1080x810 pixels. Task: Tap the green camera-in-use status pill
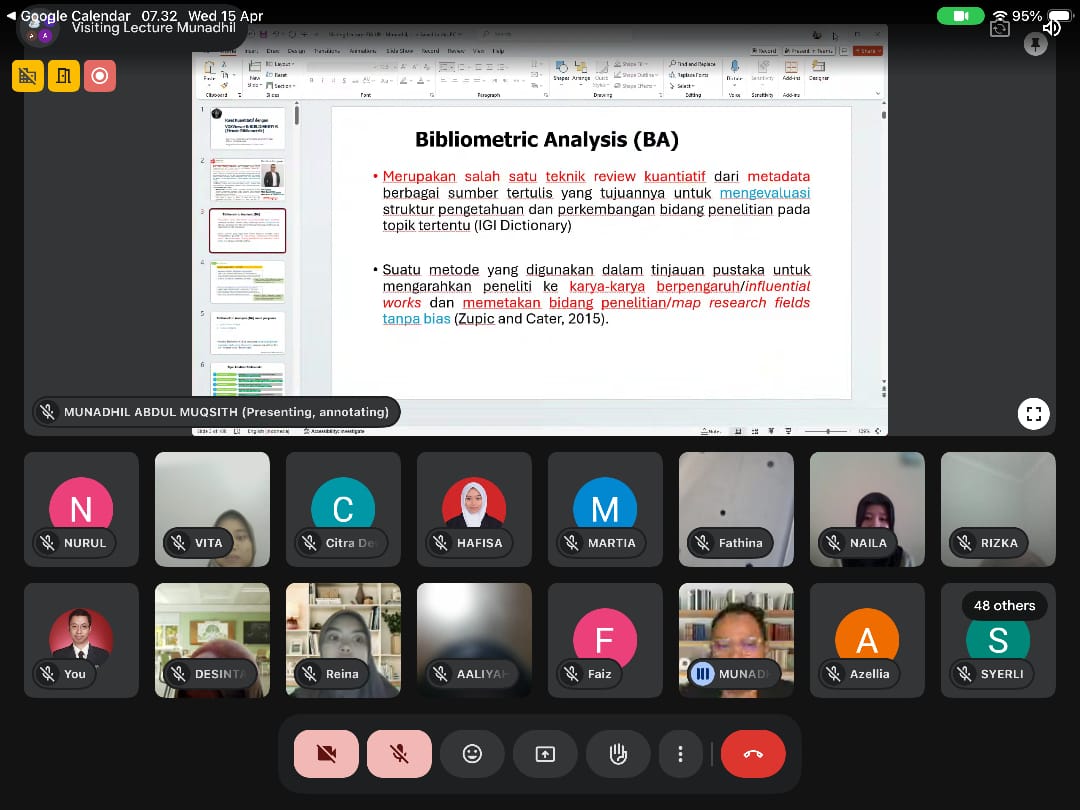[961, 16]
